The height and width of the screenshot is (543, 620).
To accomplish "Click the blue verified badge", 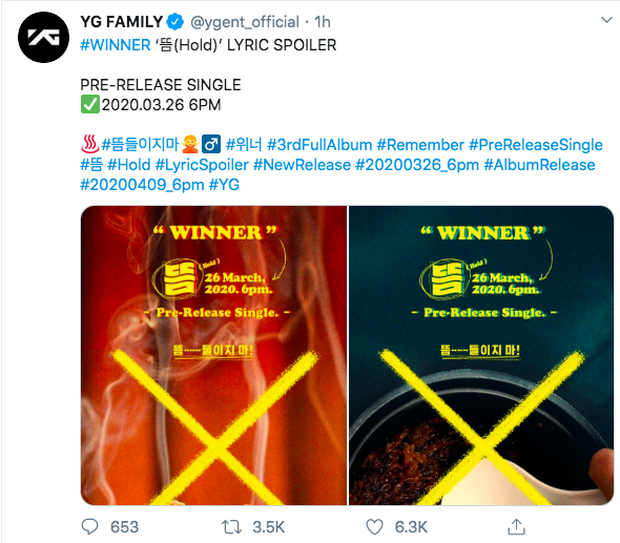I will tap(175, 22).
